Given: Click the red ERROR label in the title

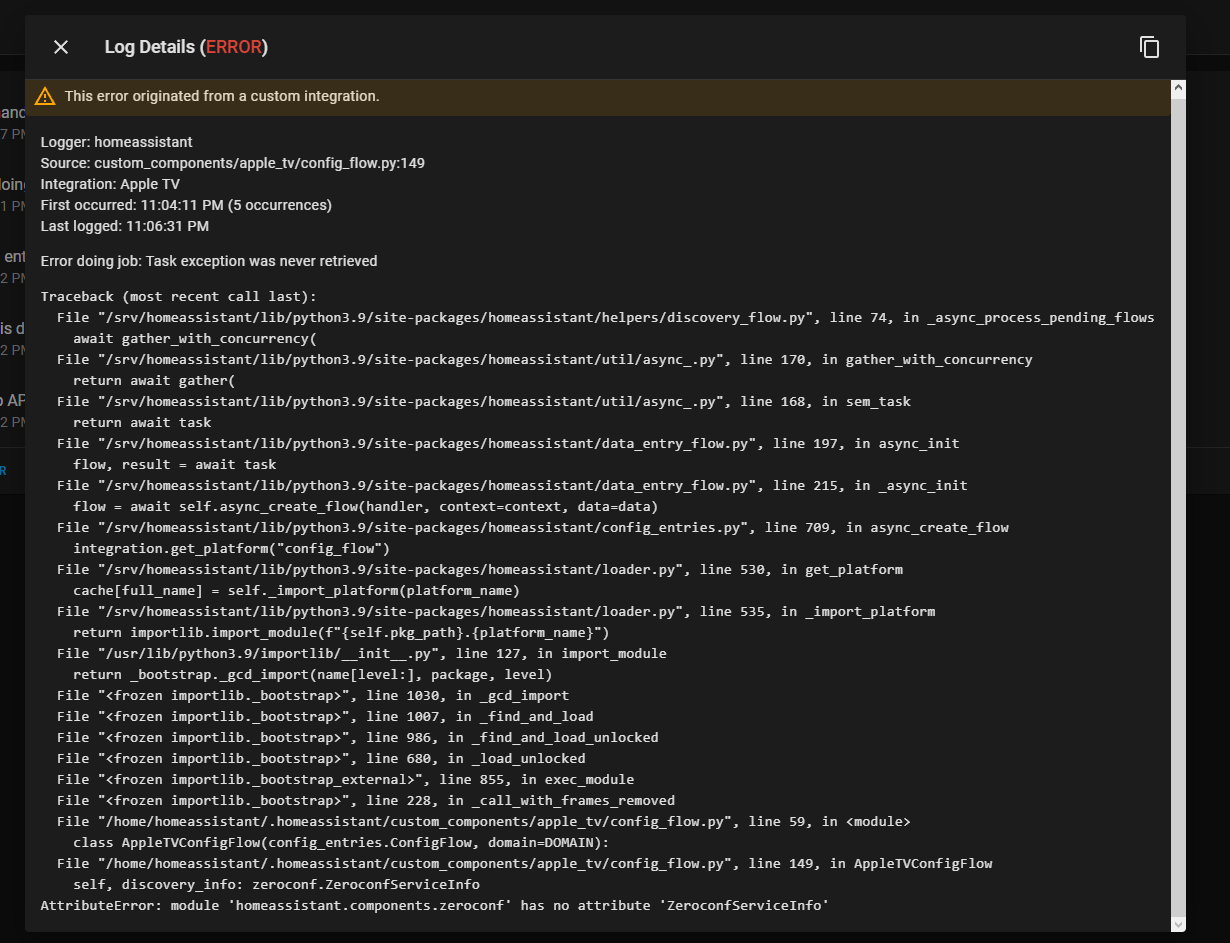Looking at the screenshot, I should (235, 46).
